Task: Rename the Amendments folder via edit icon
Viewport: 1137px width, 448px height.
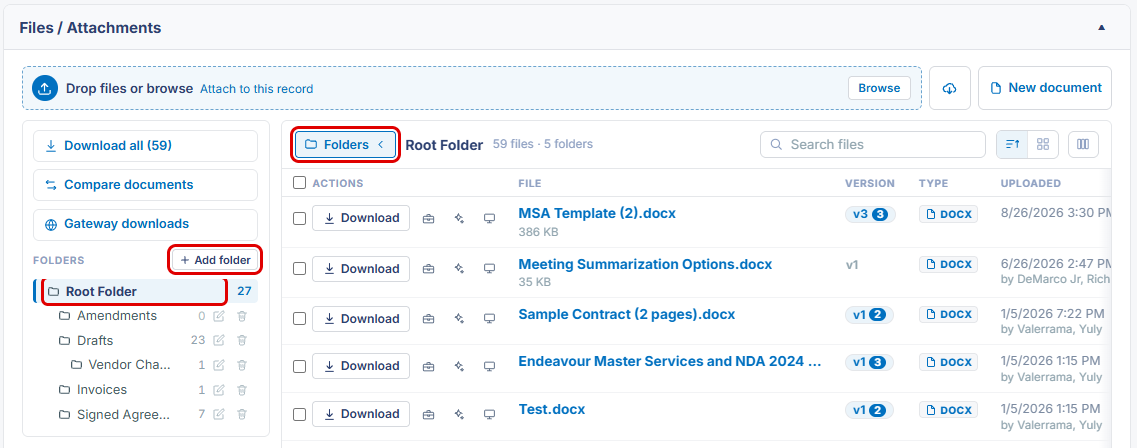Action: coord(219,316)
